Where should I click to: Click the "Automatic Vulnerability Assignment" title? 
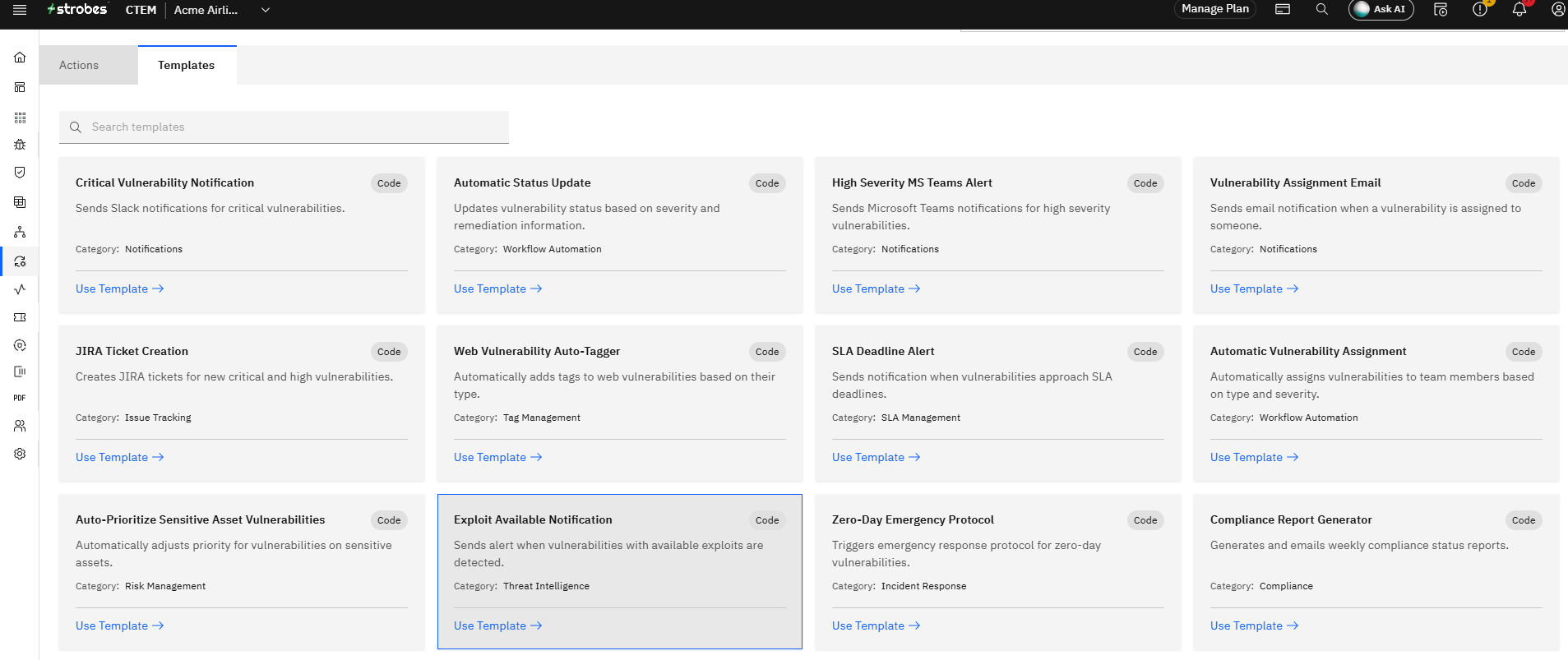point(1308,351)
